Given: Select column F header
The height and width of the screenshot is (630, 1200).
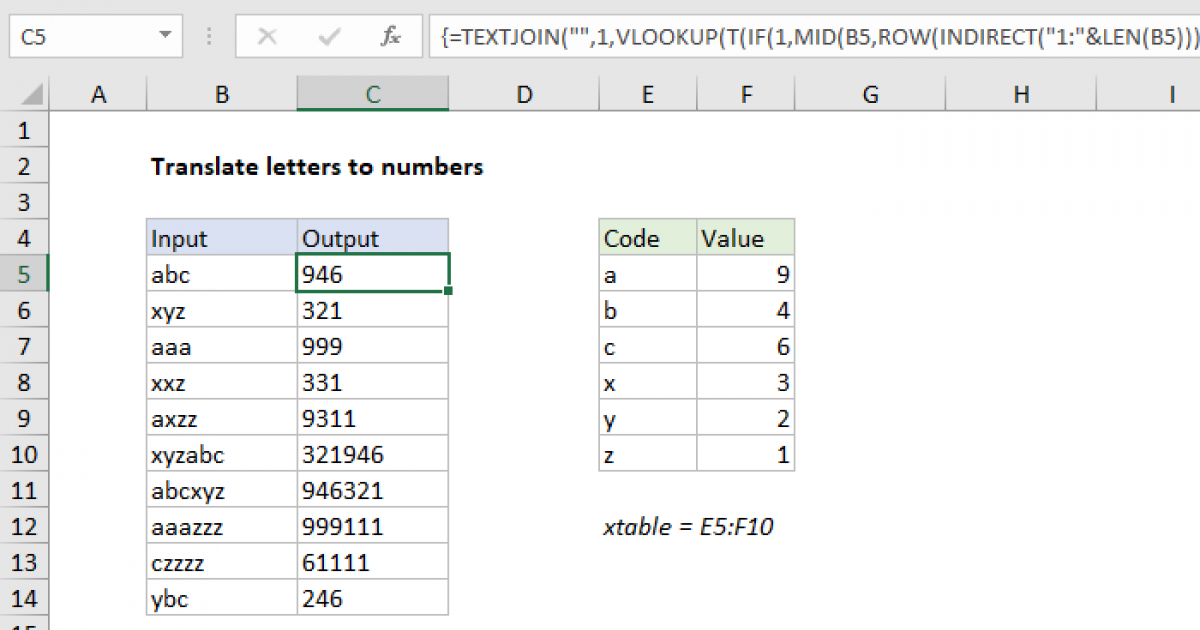Looking at the screenshot, I should pos(745,93).
